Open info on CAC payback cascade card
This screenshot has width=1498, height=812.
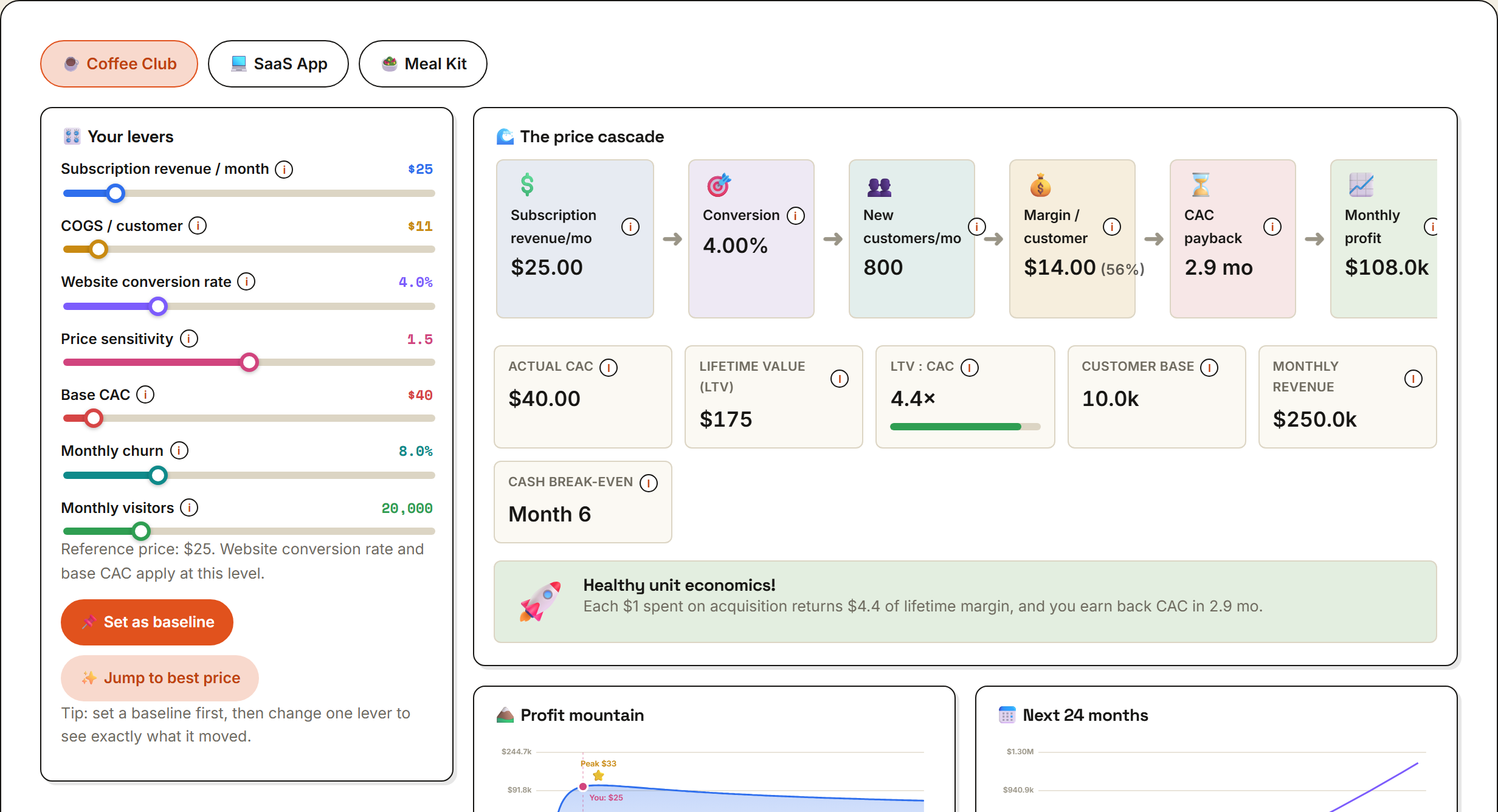click(x=1272, y=227)
